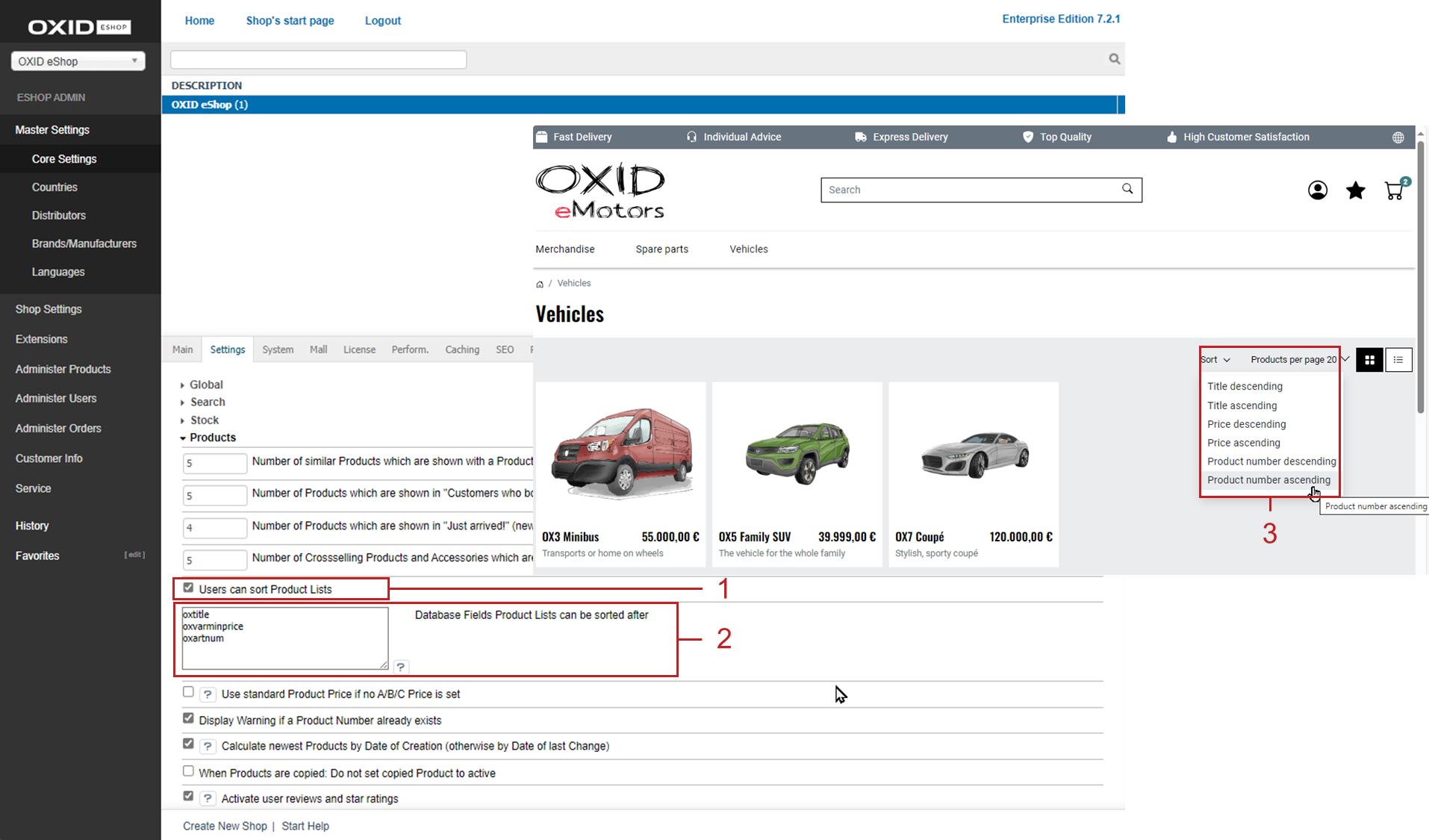Toggle Display Warning if Product Number exists
Viewport: 1429px width, 840px height.
pyautogui.click(x=188, y=718)
